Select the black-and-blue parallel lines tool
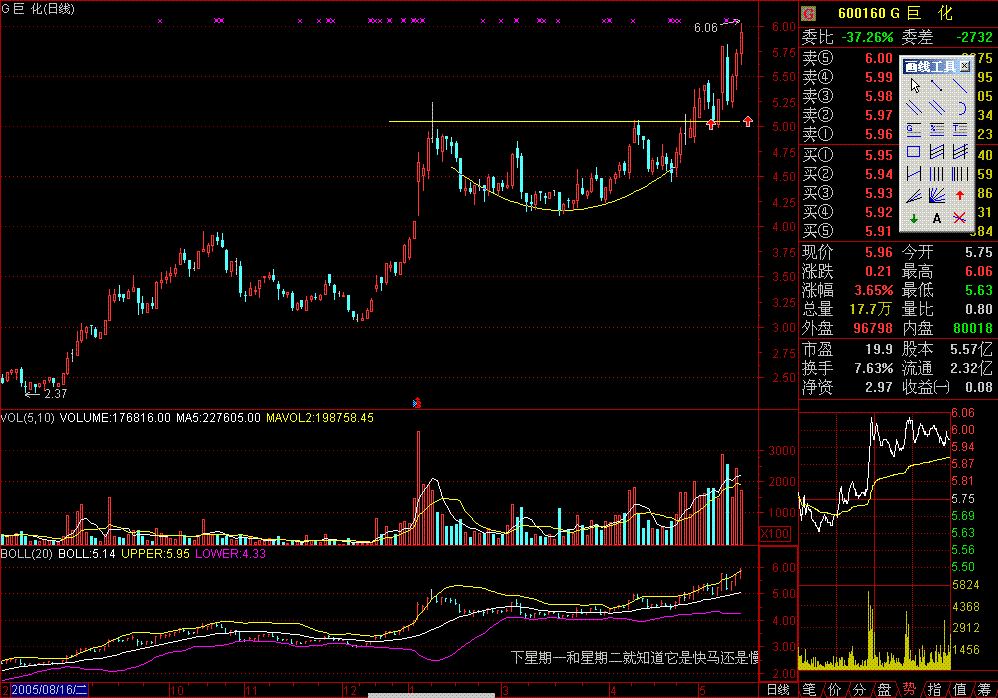 (915, 108)
